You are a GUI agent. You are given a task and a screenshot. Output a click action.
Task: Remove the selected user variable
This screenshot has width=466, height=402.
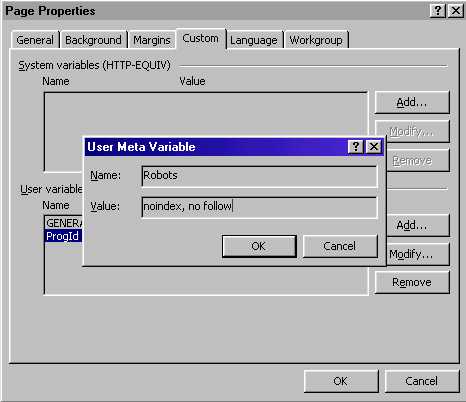coord(412,282)
